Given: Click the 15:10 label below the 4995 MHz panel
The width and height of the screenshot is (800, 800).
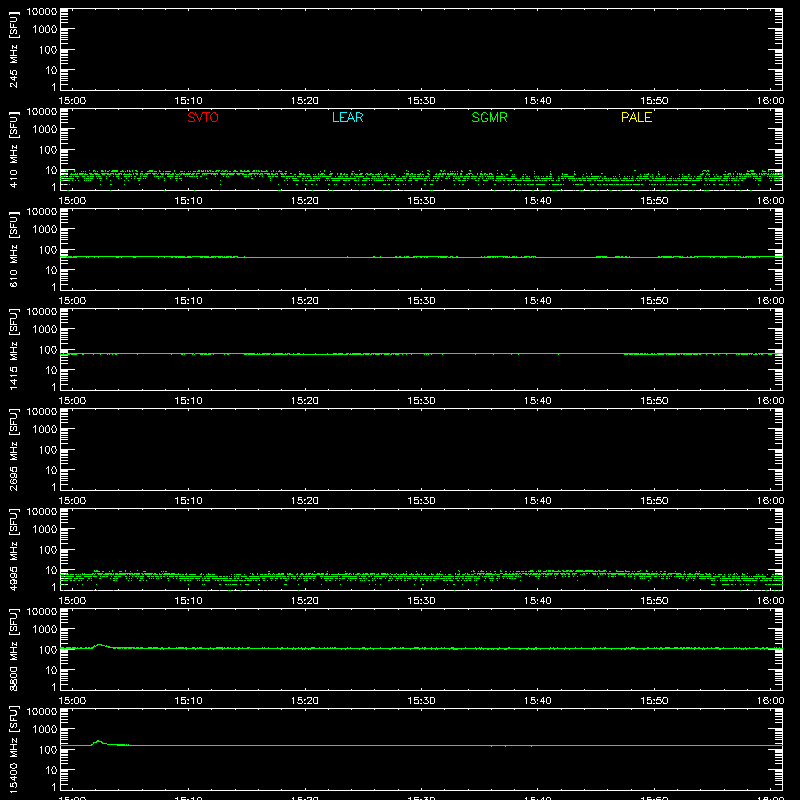Looking at the screenshot, I should click(188, 601).
